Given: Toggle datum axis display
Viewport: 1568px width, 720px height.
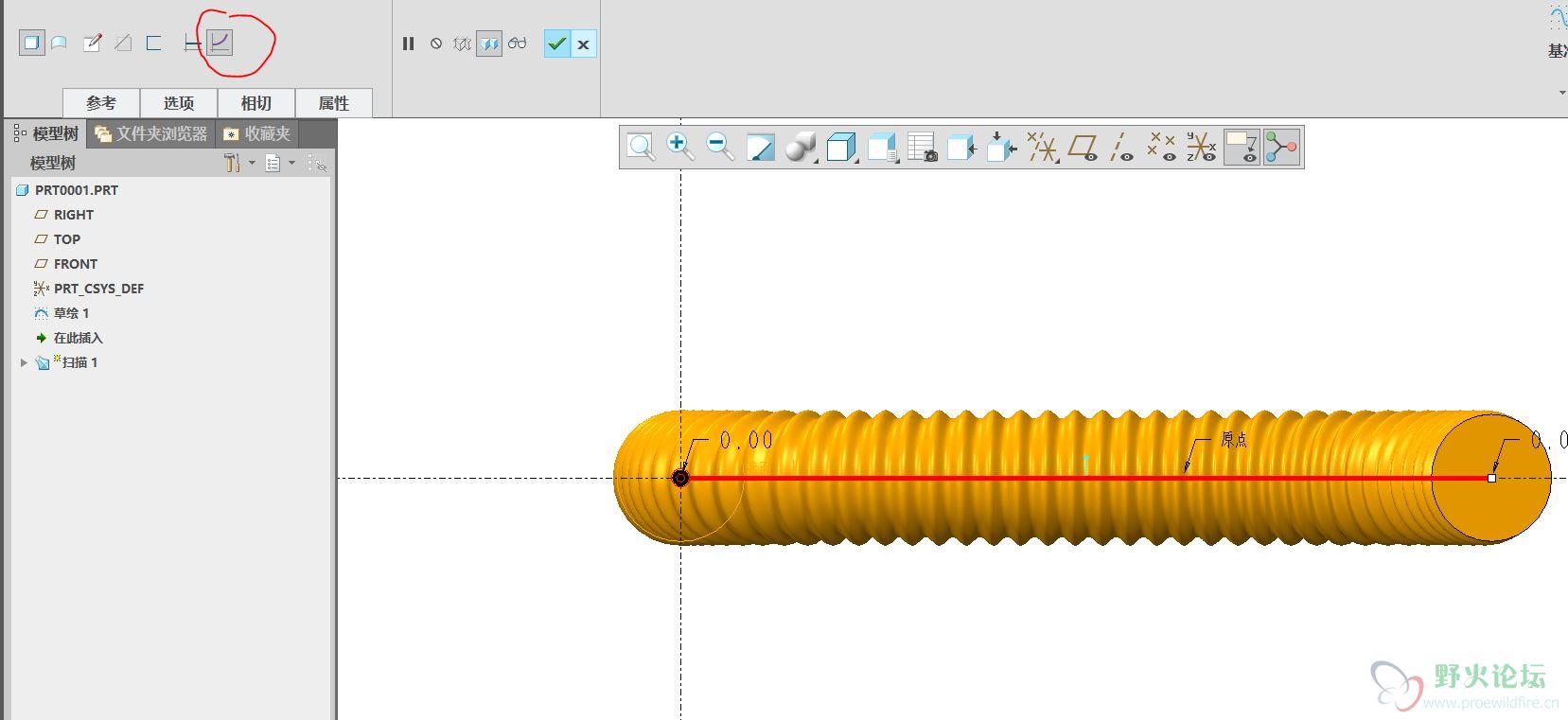Looking at the screenshot, I should pyautogui.click(x=1122, y=148).
